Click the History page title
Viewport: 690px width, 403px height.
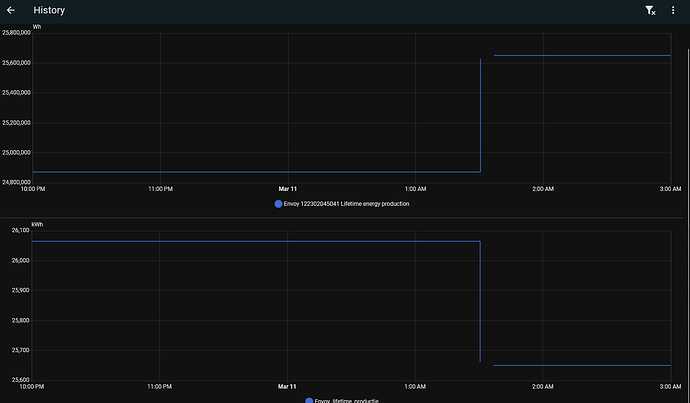49,10
